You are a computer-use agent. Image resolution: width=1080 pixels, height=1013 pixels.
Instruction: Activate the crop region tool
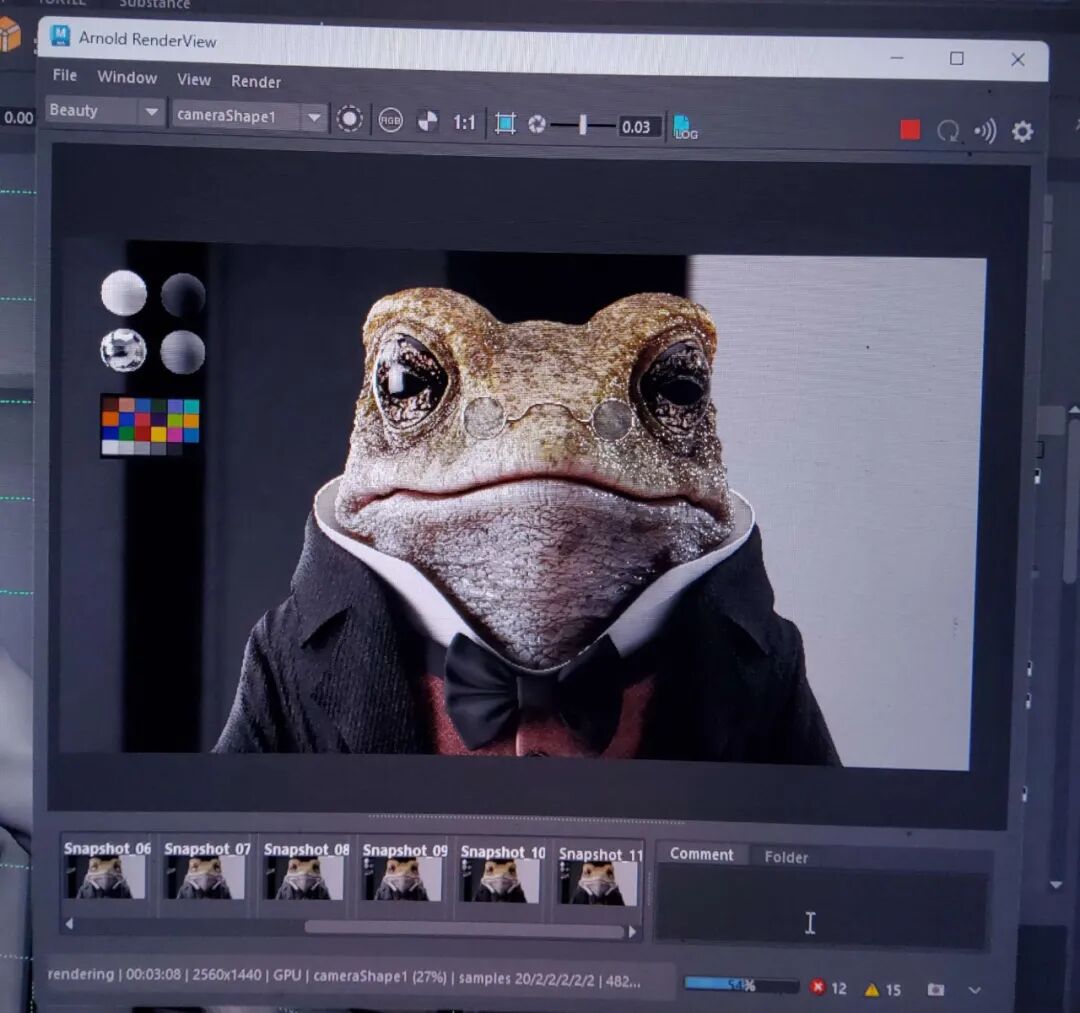(505, 123)
